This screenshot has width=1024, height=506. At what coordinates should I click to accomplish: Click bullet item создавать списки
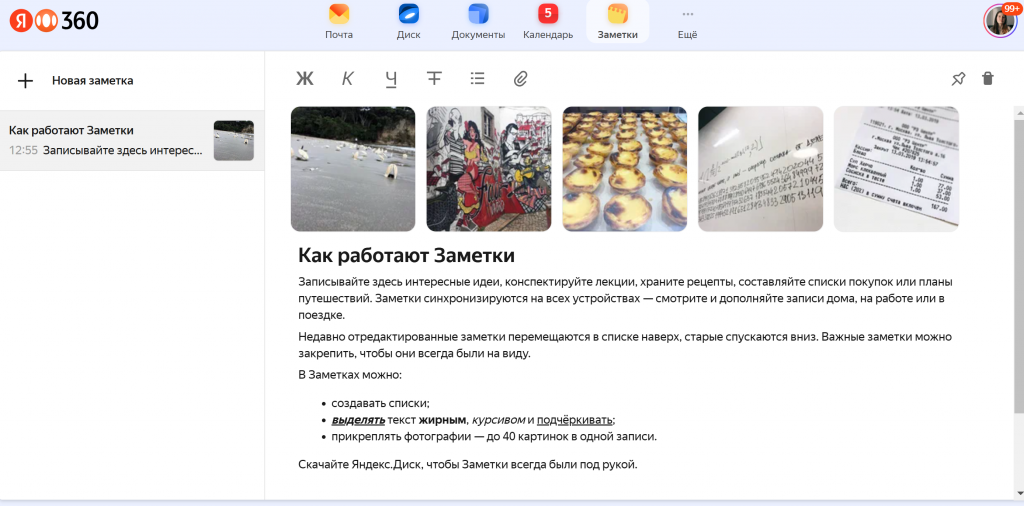[380, 403]
